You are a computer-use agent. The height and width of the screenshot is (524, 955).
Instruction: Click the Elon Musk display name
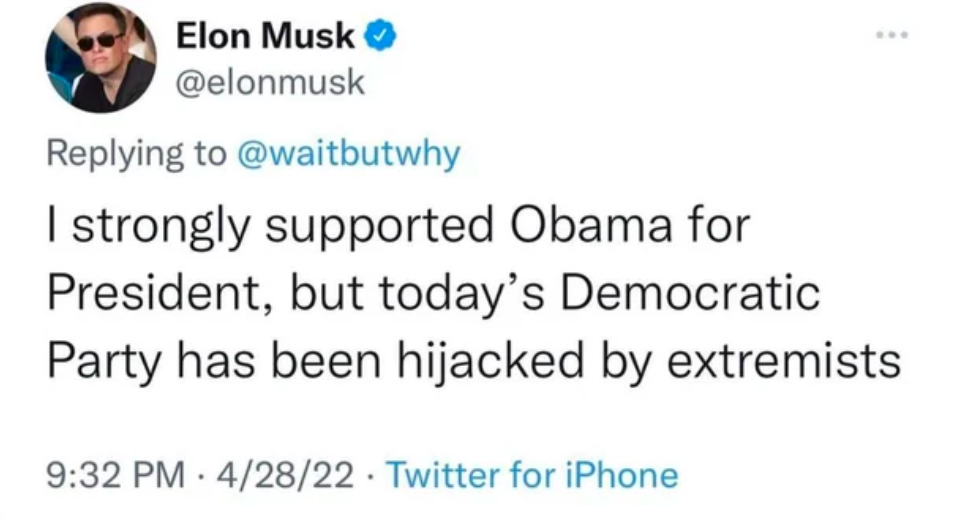pyautogui.click(x=265, y=35)
